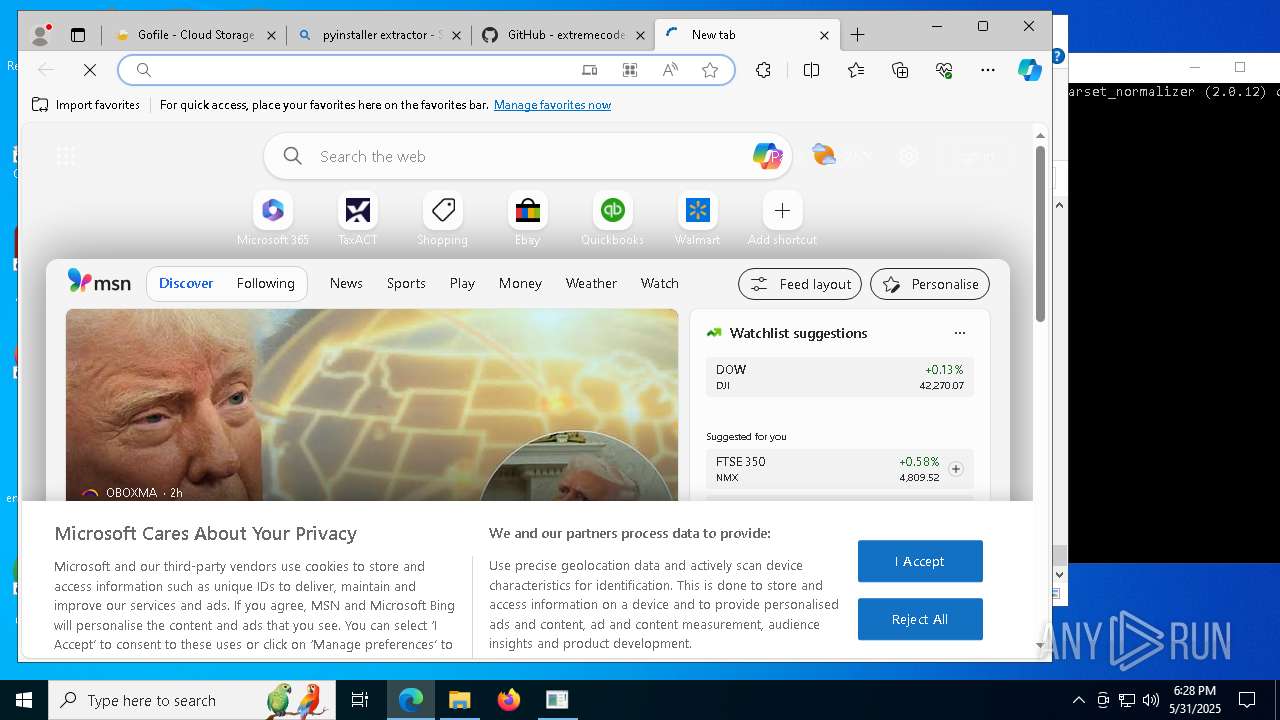This screenshot has height=720, width=1280.
Task: Select the Following feed tab
Action: click(x=266, y=283)
